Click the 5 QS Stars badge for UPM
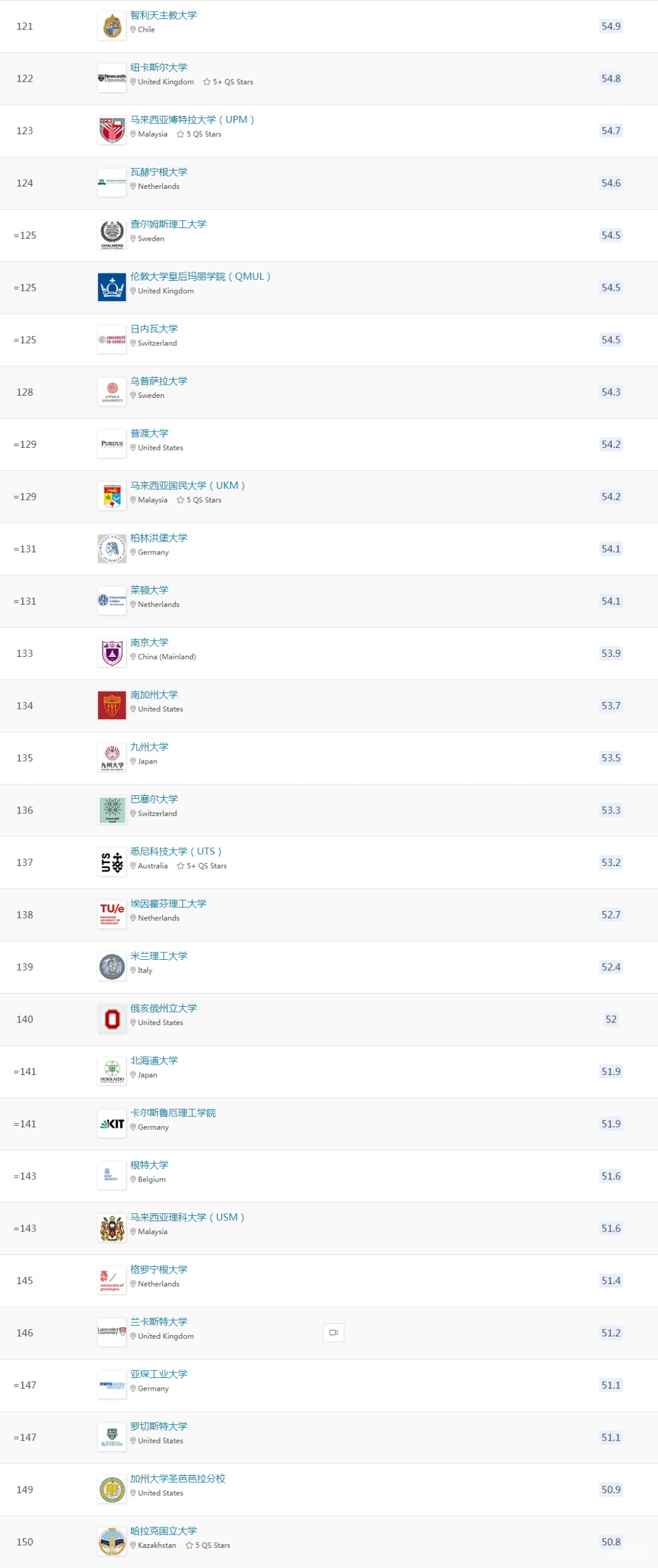The image size is (658, 1568). click(x=199, y=134)
